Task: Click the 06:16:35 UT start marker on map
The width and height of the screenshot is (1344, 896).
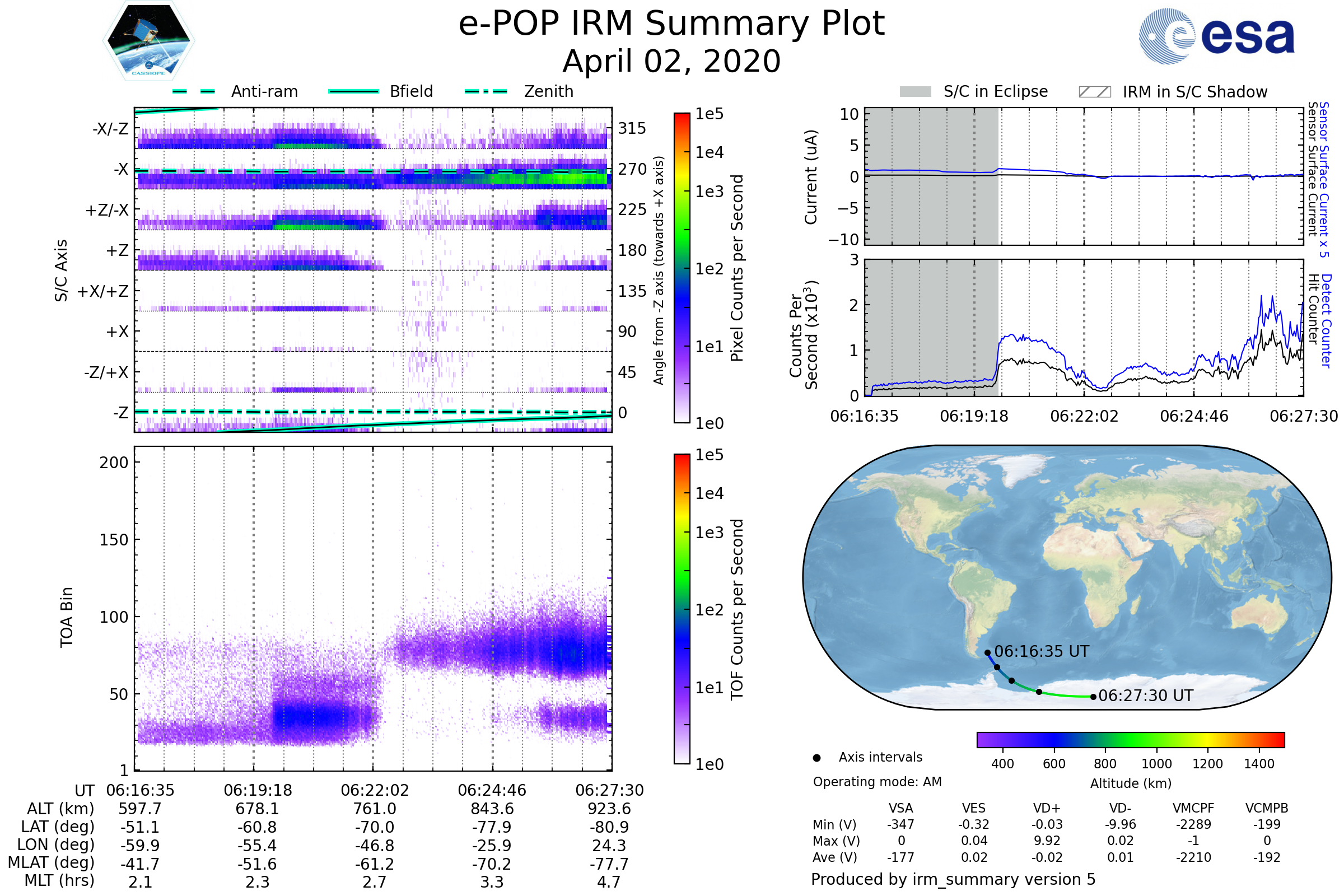Action: point(987,652)
